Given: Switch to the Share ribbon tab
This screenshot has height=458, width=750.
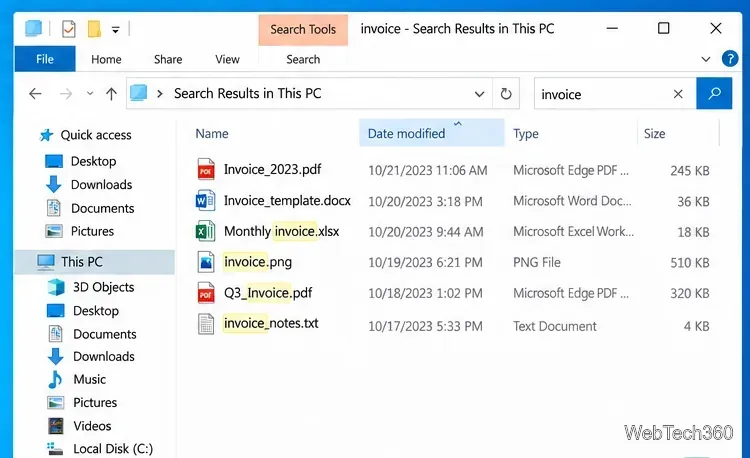Looking at the screenshot, I should 168,59.
